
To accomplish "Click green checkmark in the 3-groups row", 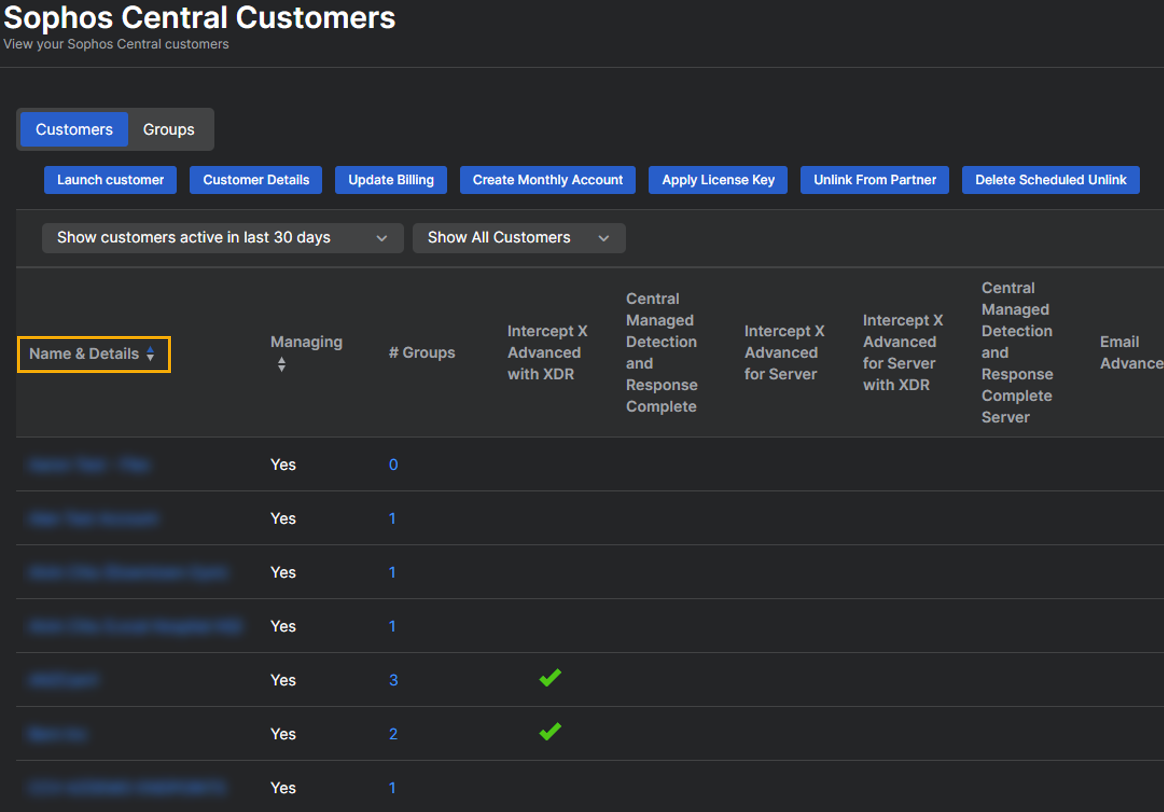I will click(x=549, y=678).
